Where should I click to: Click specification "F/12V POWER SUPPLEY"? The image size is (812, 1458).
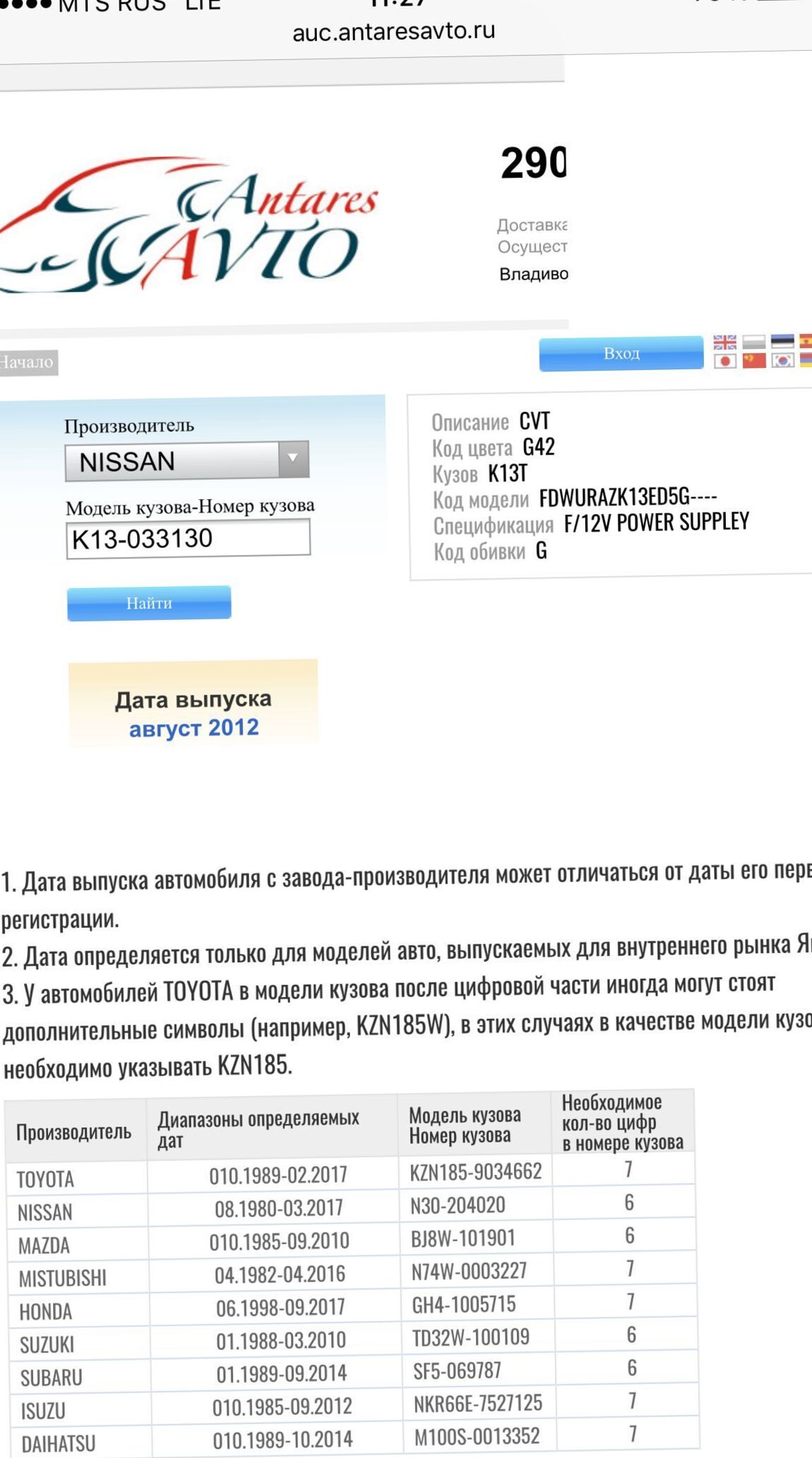click(x=657, y=522)
